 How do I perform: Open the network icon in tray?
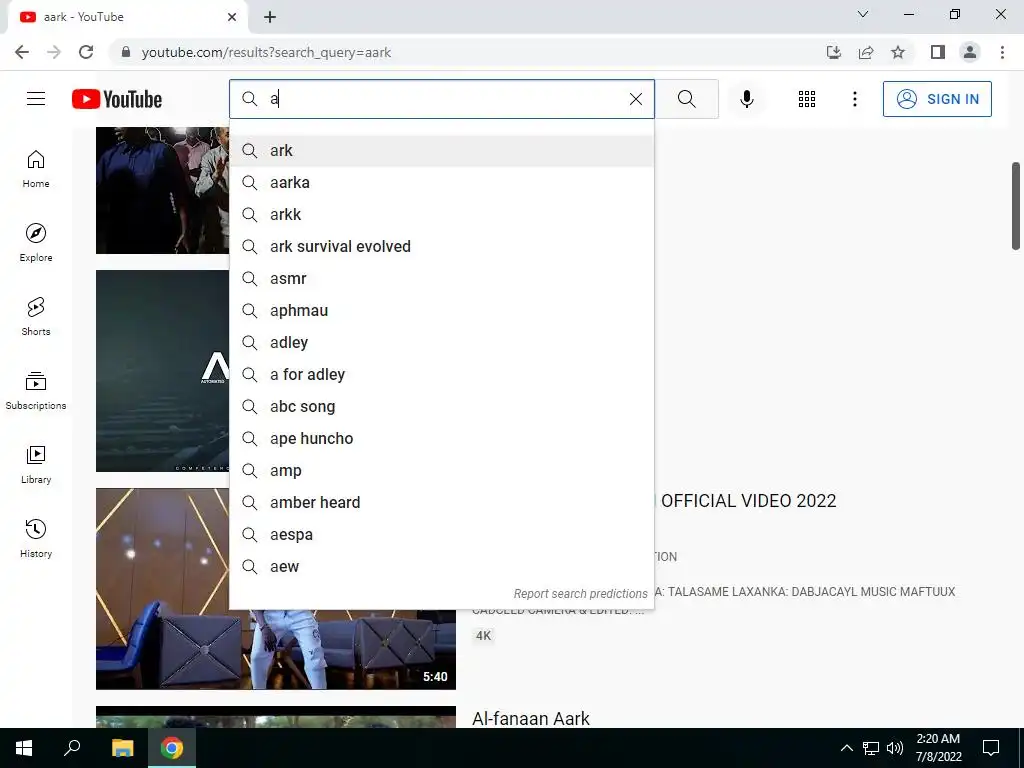click(871, 748)
